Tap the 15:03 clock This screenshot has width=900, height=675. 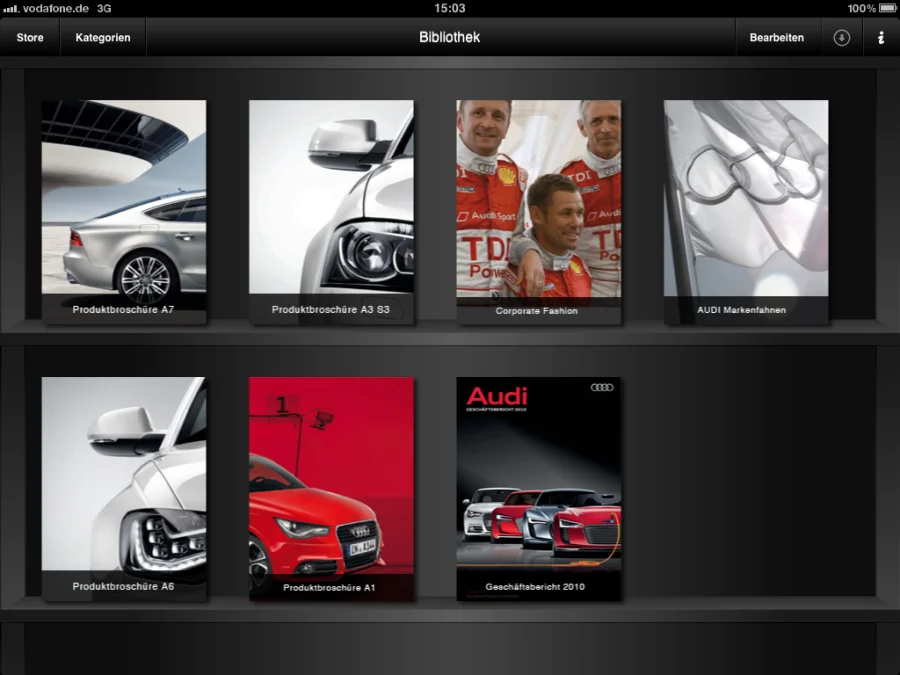point(450,8)
